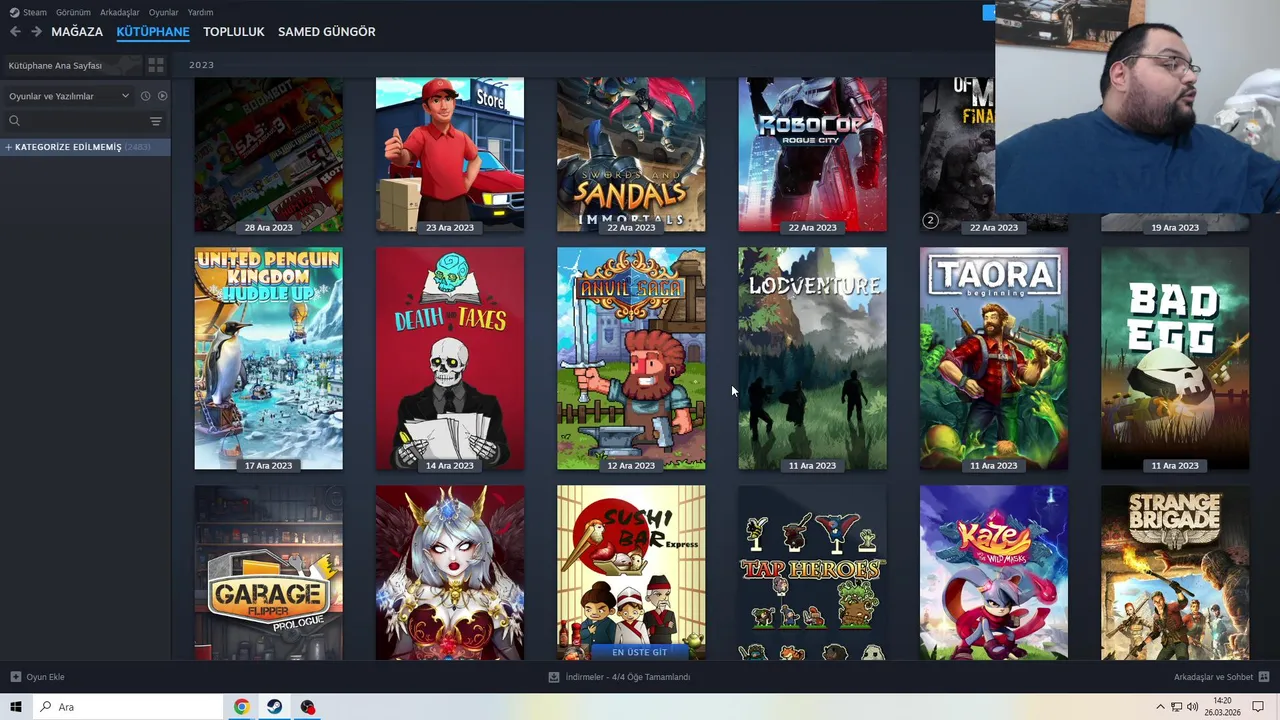Image resolution: width=1280 pixels, height=720 pixels.
Task: Open the delivery store game dated 23 Ara 2023
Action: (450, 155)
